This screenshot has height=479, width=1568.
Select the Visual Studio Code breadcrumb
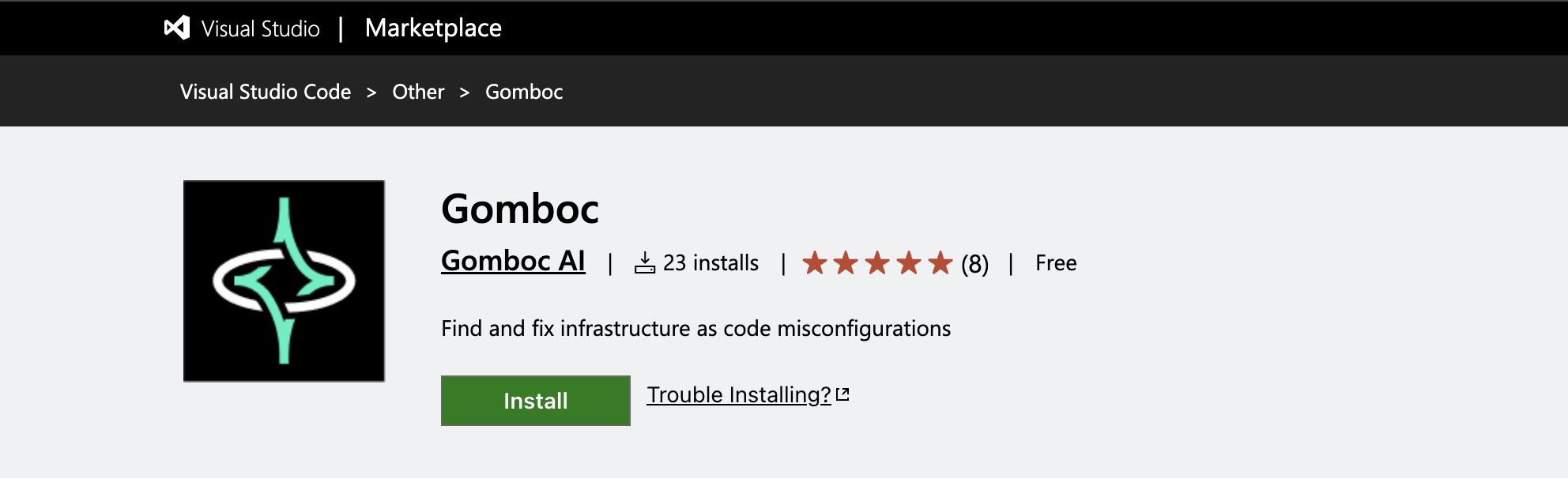(266, 92)
